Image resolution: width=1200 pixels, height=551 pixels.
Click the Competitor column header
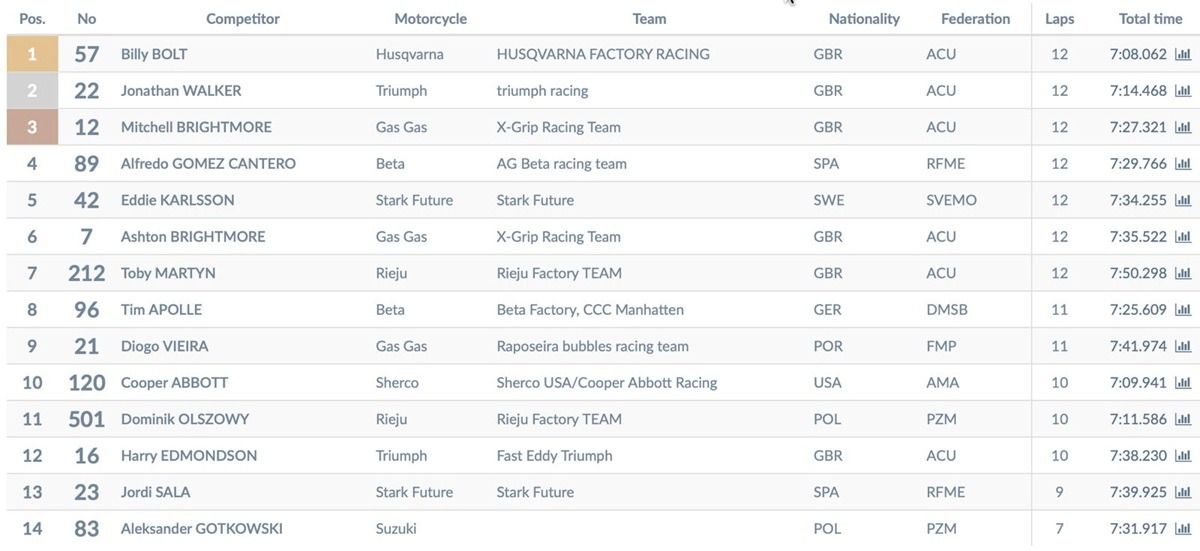coord(243,18)
